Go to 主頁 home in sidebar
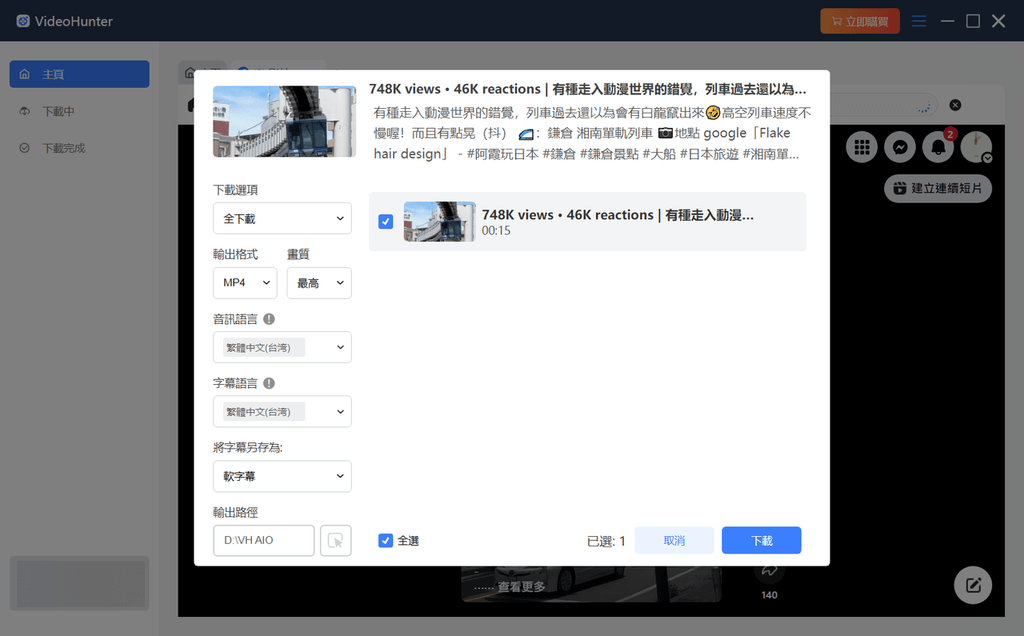Viewport: 1024px width, 636px height. (x=79, y=74)
